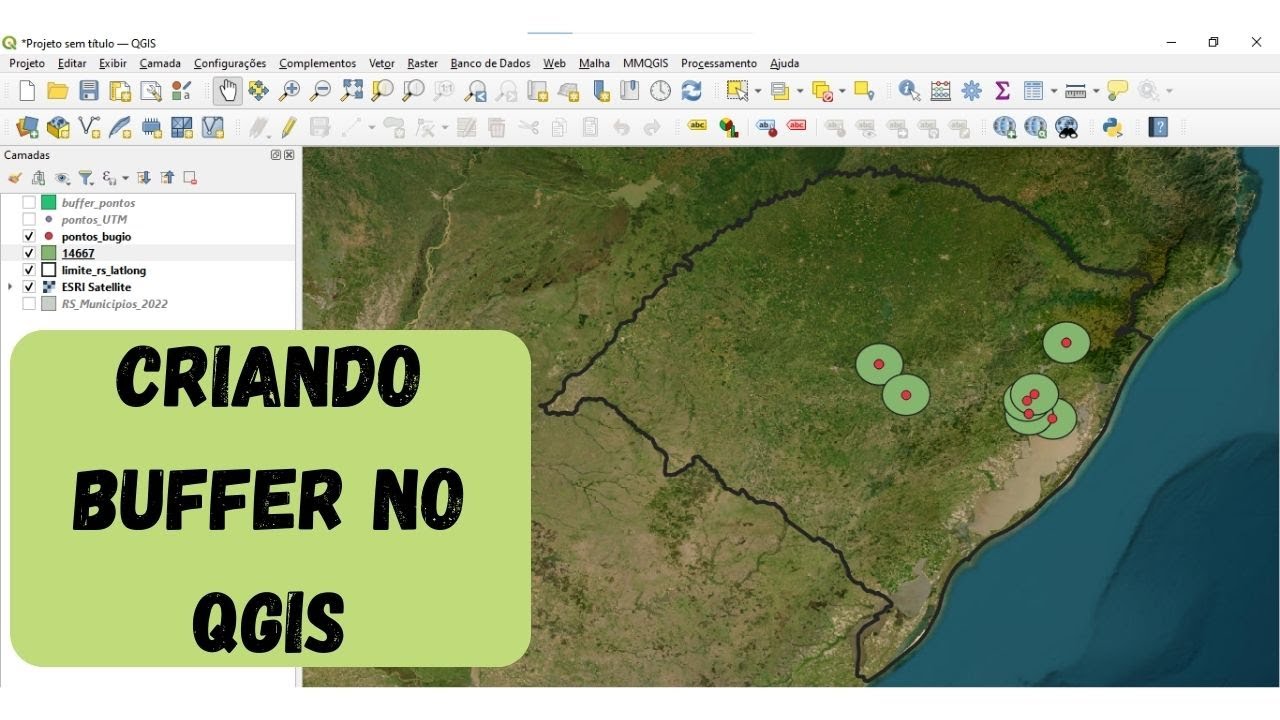
Task: Click the New GeoPackage Layer icon
Action: click(x=58, y=127)
